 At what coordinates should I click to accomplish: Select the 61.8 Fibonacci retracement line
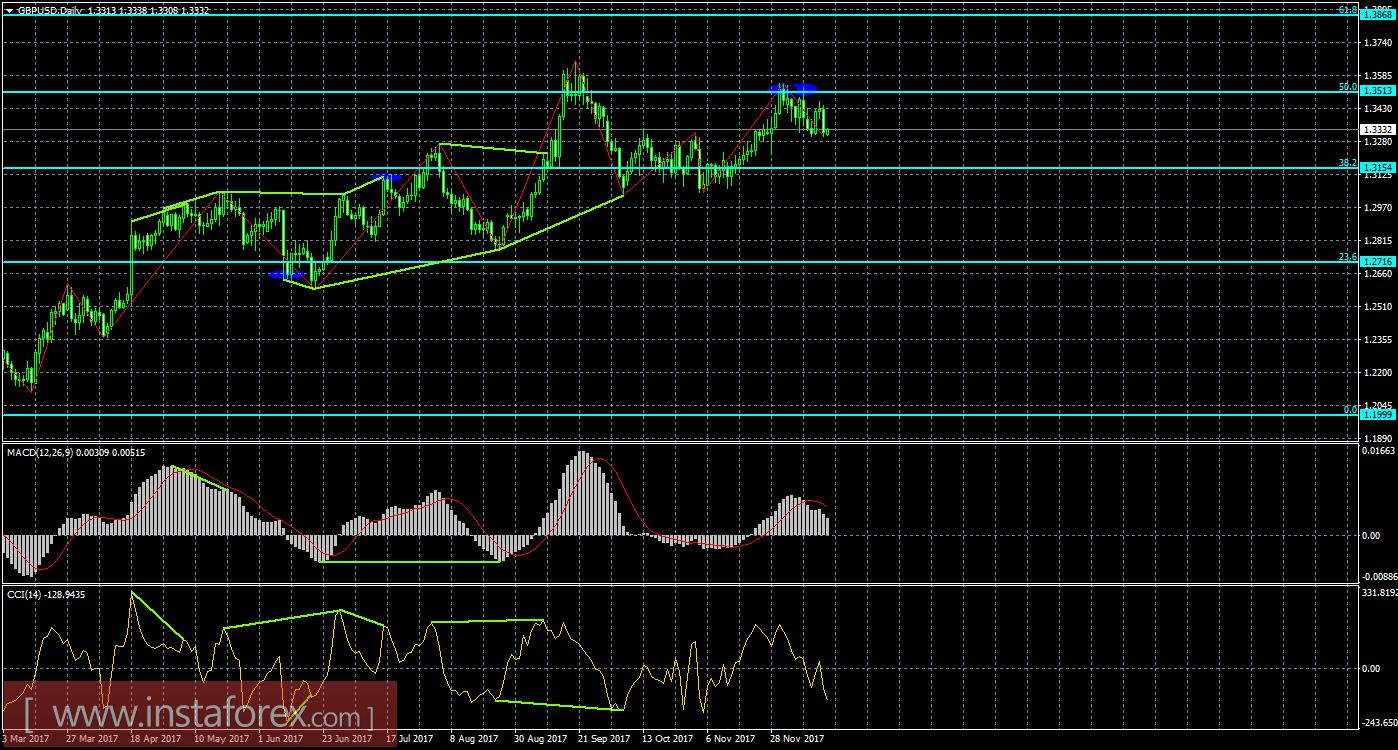coord(700,16)
